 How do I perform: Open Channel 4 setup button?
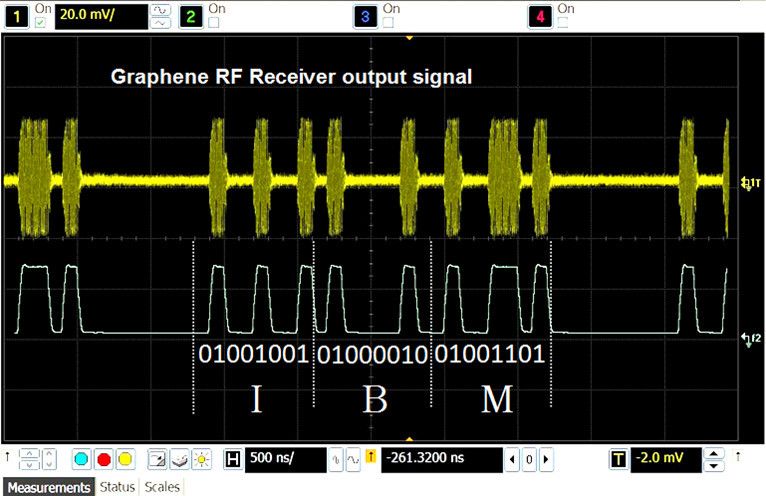[540, 16]
